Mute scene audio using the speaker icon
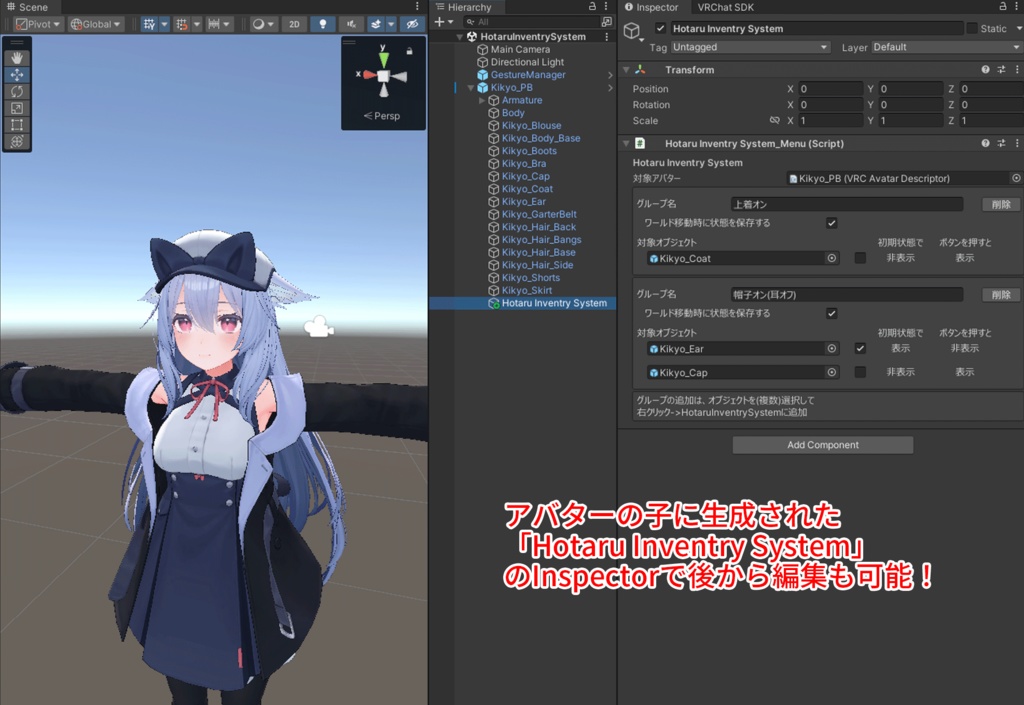Viewport: 1024px width, 705px height. pyautogui.click(x=351, y=24)
